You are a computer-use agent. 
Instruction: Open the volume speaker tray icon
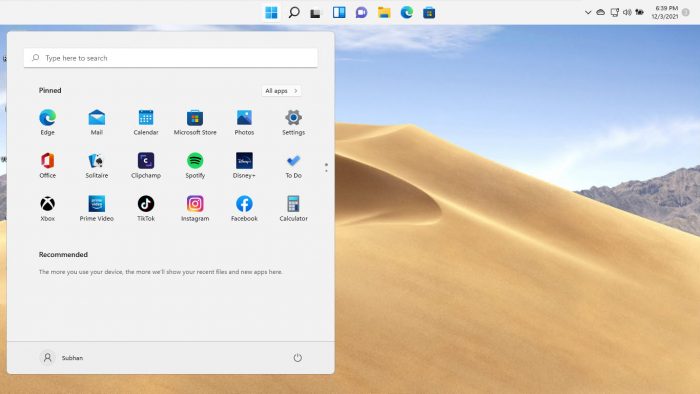tap(627, 12)
